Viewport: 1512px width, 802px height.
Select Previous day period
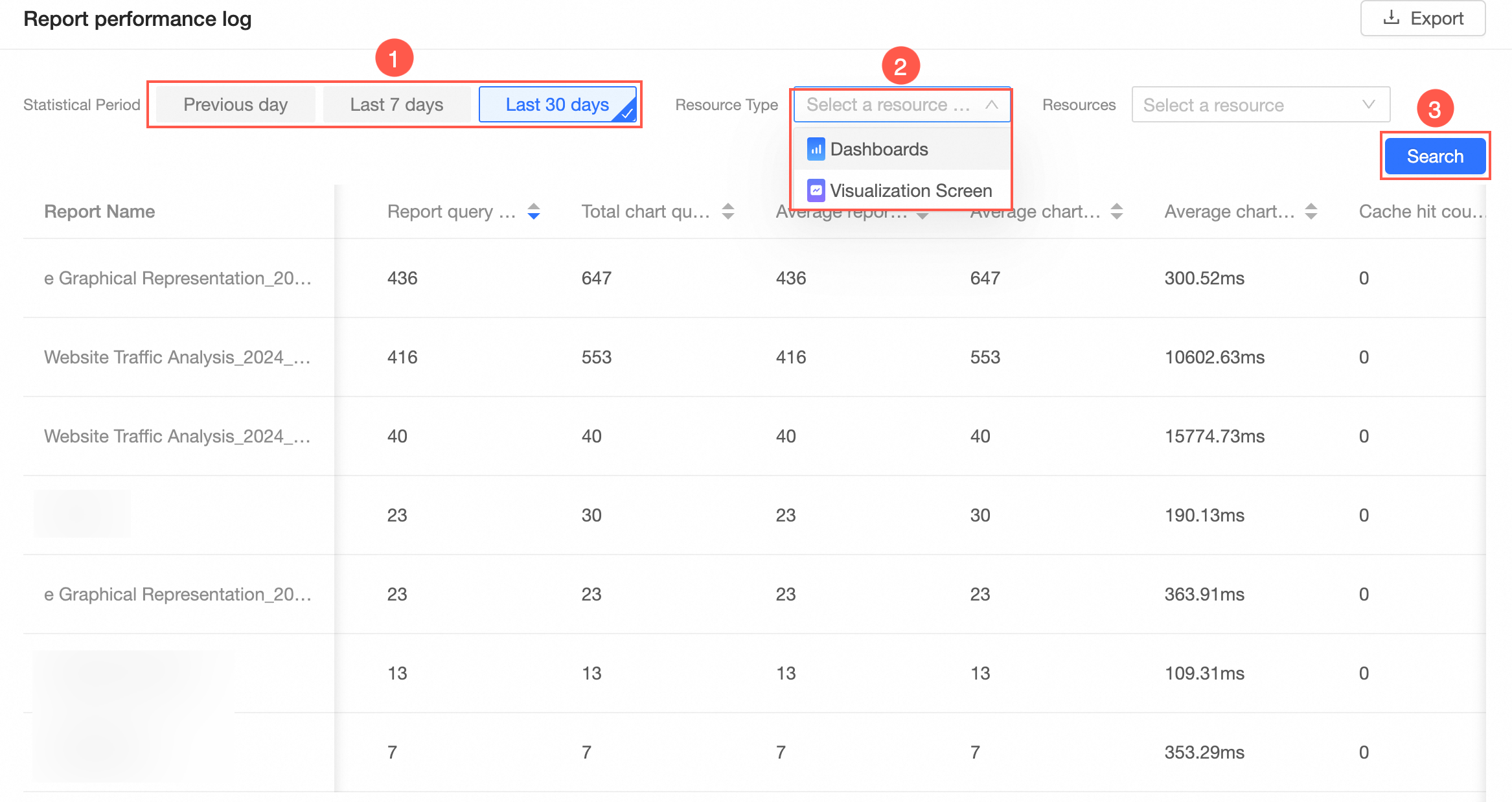[x=235, y=104]
